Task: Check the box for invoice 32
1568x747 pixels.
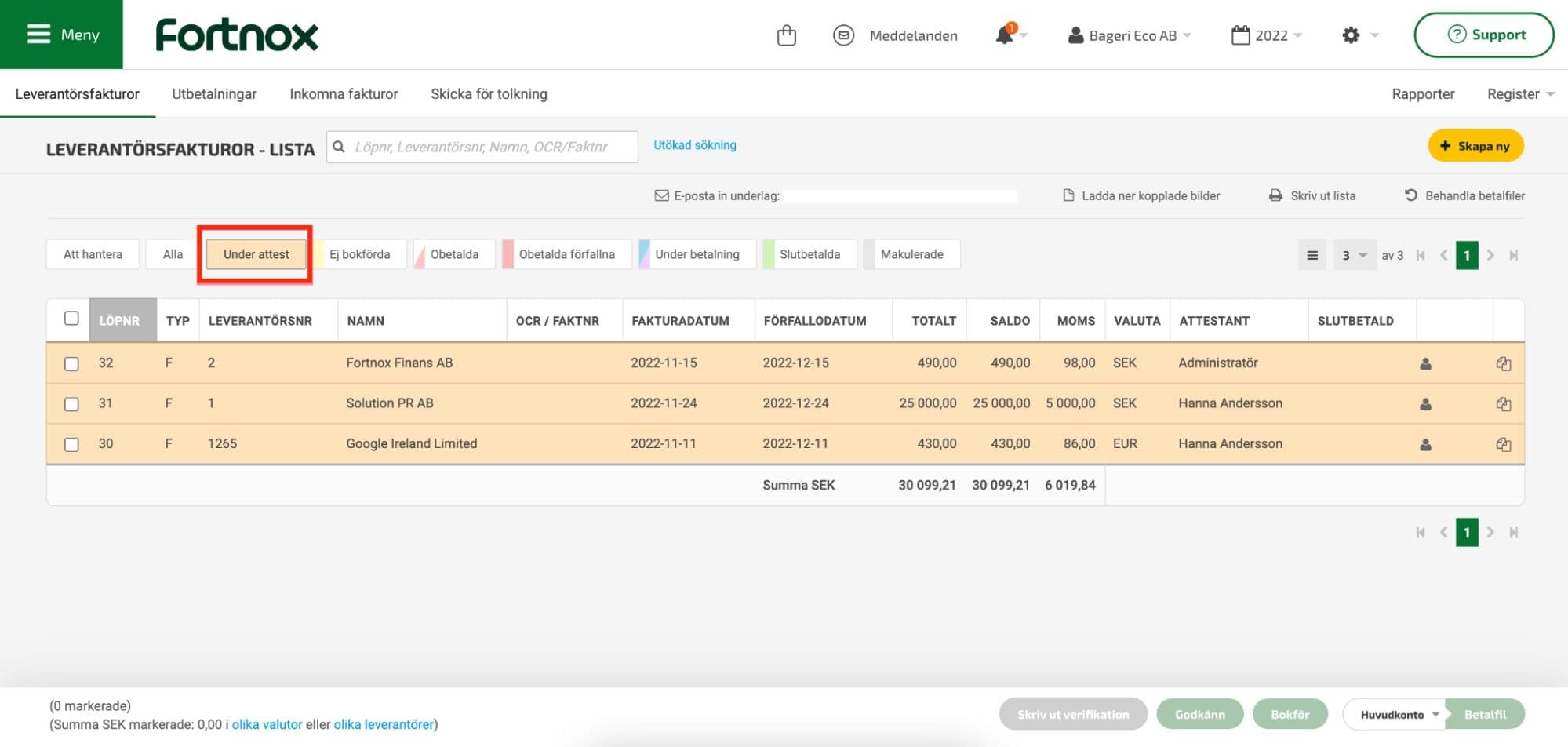Action: (71, 363)
